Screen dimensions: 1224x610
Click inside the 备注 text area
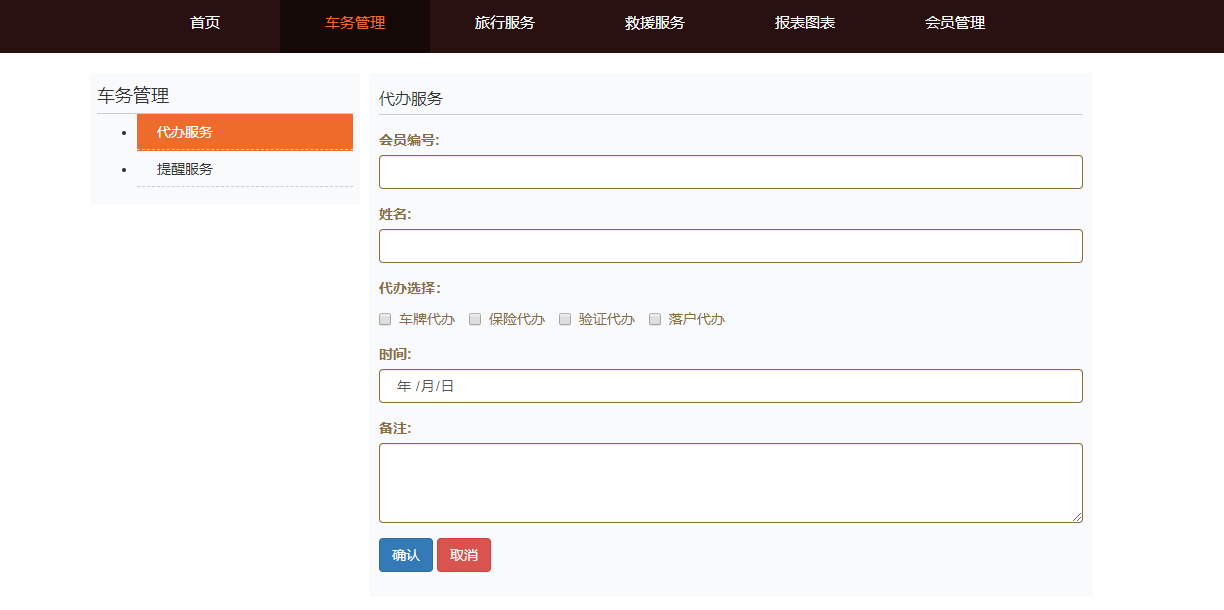[730, 482]
